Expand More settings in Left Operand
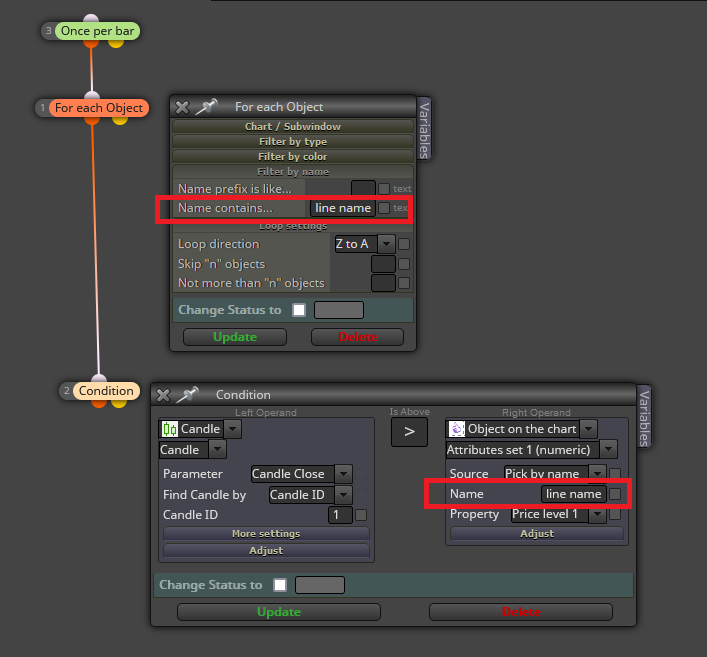 click(266, 533)
